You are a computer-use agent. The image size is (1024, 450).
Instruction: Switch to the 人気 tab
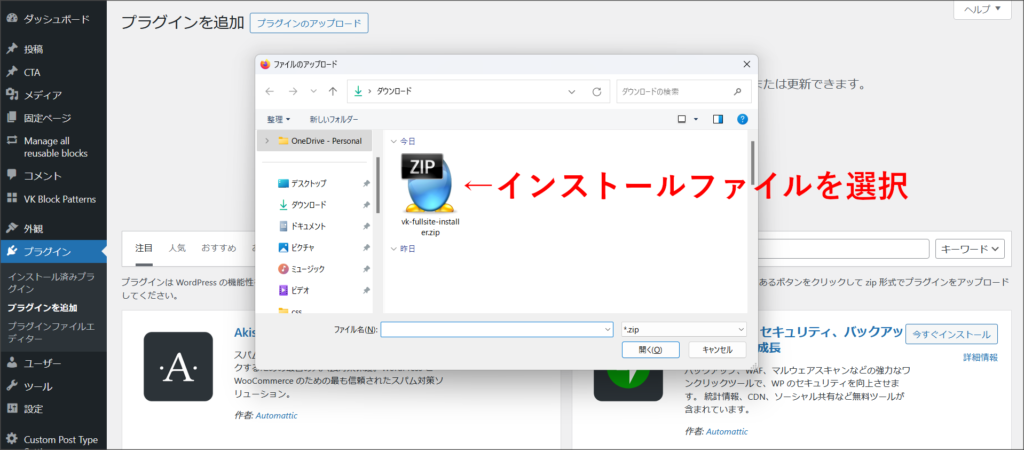pos(177,247)
